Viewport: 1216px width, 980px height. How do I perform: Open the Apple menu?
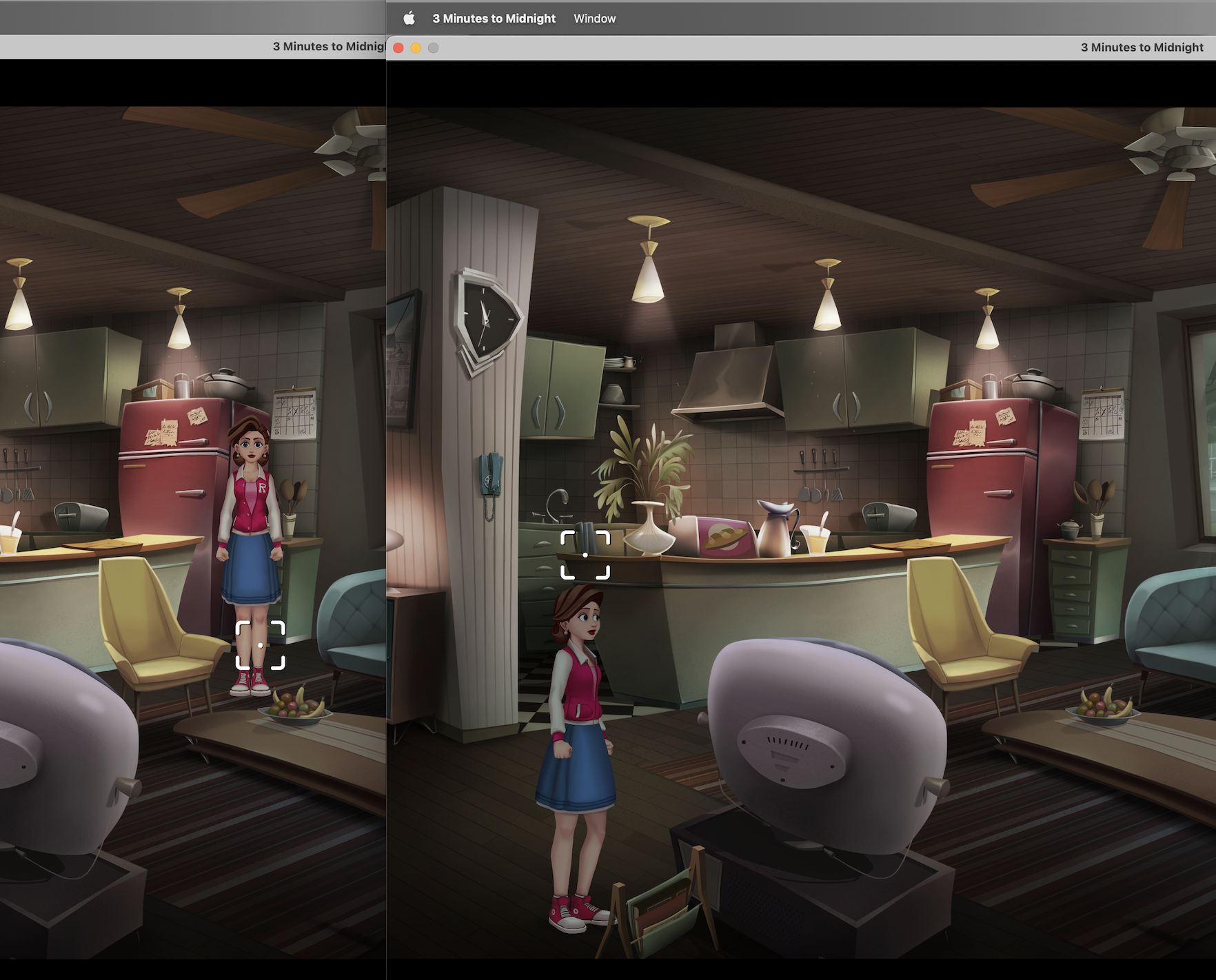point(409,19)
